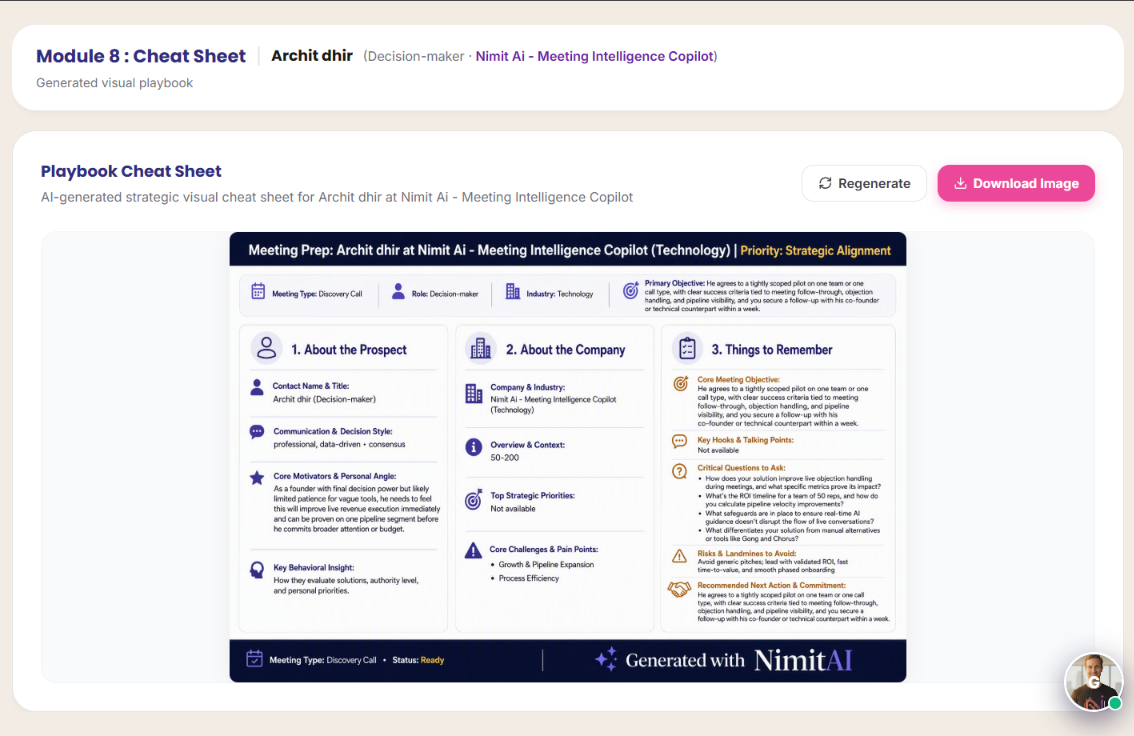Viewport: 1134px width, 736px height.
Task: Click the handshake icon beside Recommended Next Action
Action: point(678,590)
